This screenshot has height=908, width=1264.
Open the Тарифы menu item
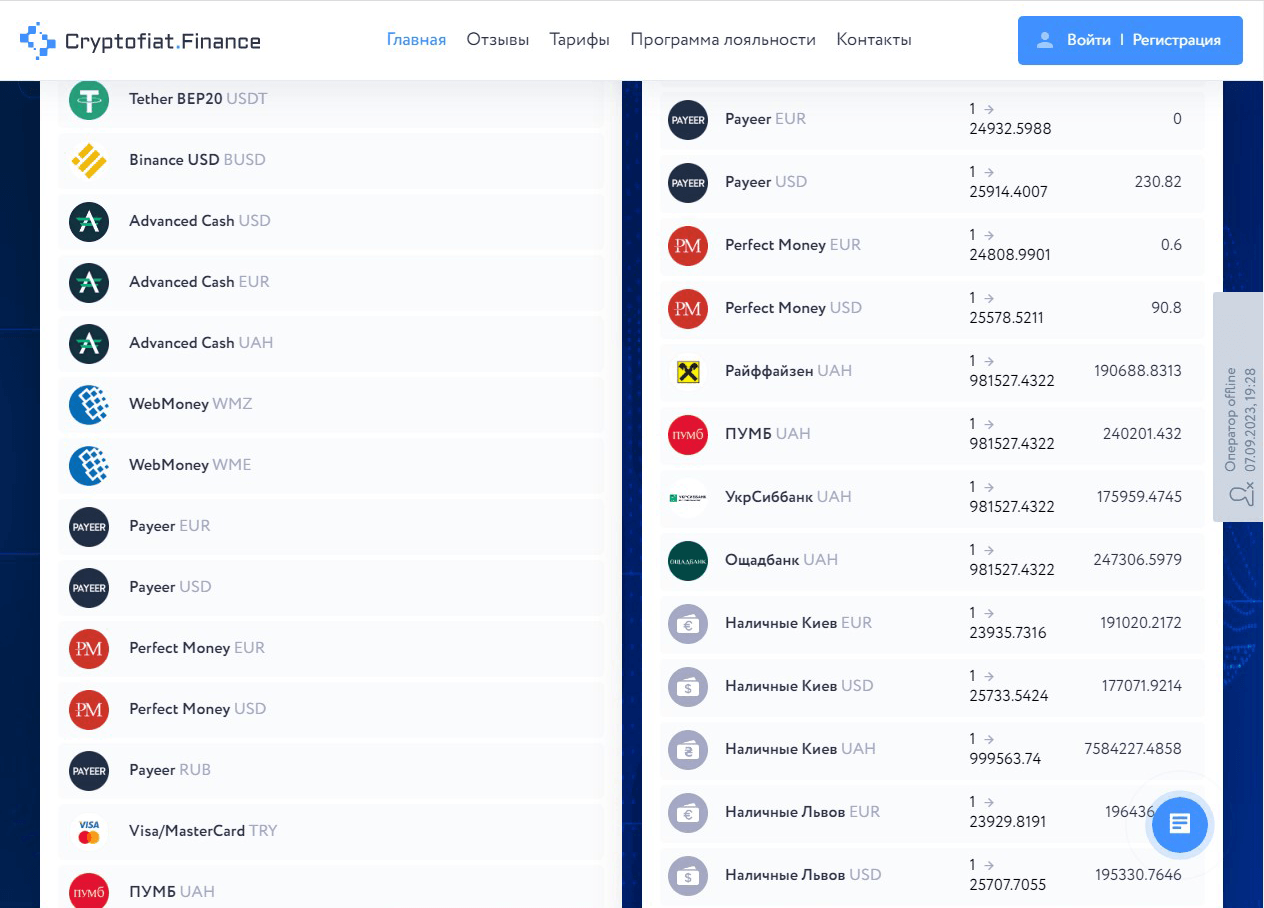tap(580, 40)
